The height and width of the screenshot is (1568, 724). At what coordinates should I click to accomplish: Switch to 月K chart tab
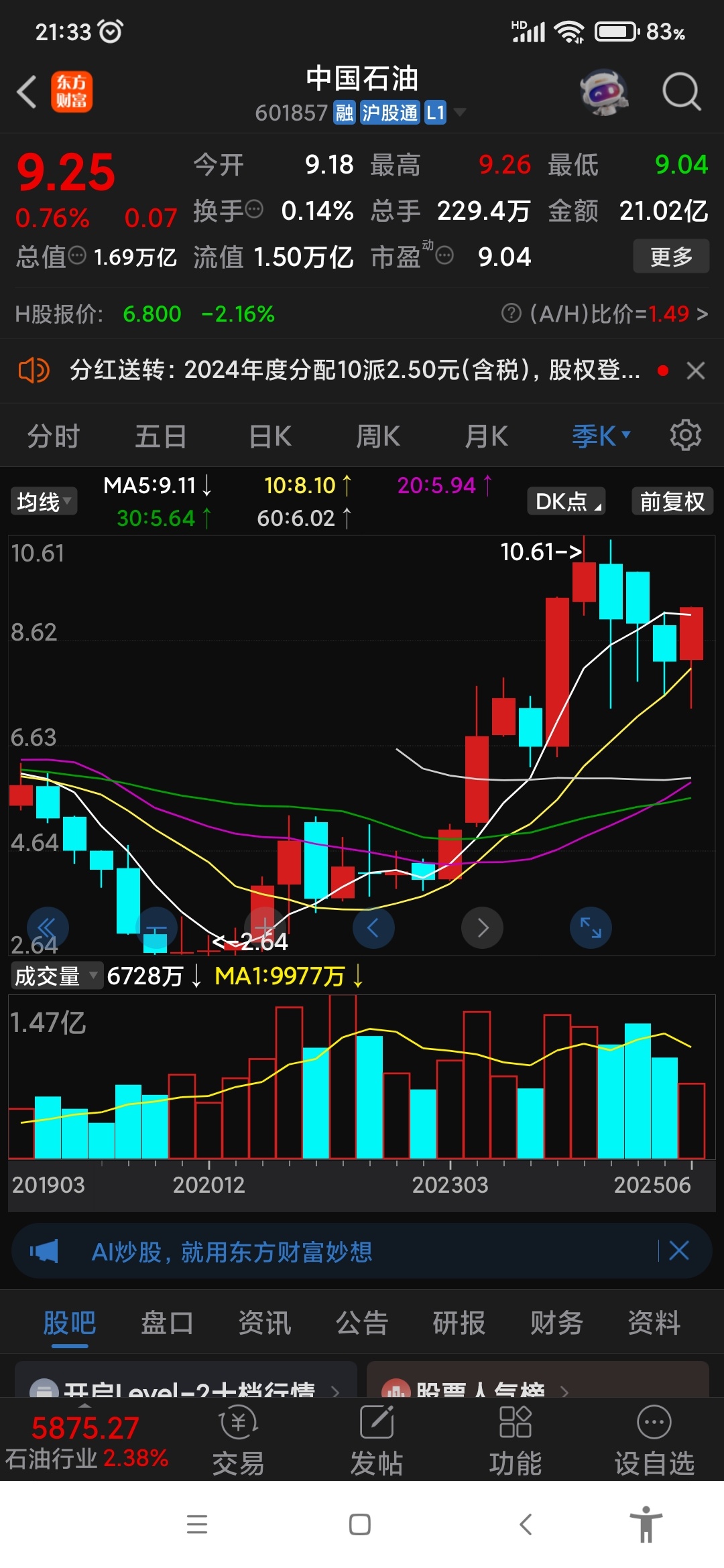pos(487,436)
